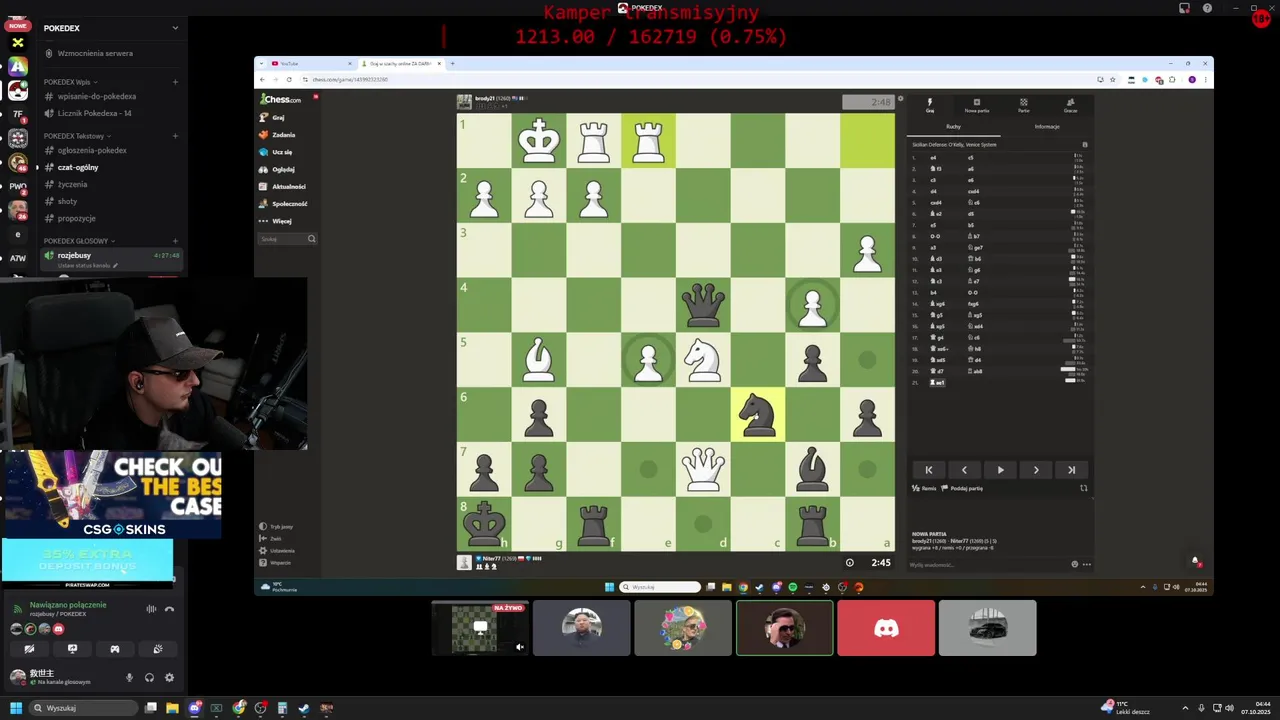Screen dimensions: 1280x720
Task: Jump to the last move
Action: [1072, 470]
